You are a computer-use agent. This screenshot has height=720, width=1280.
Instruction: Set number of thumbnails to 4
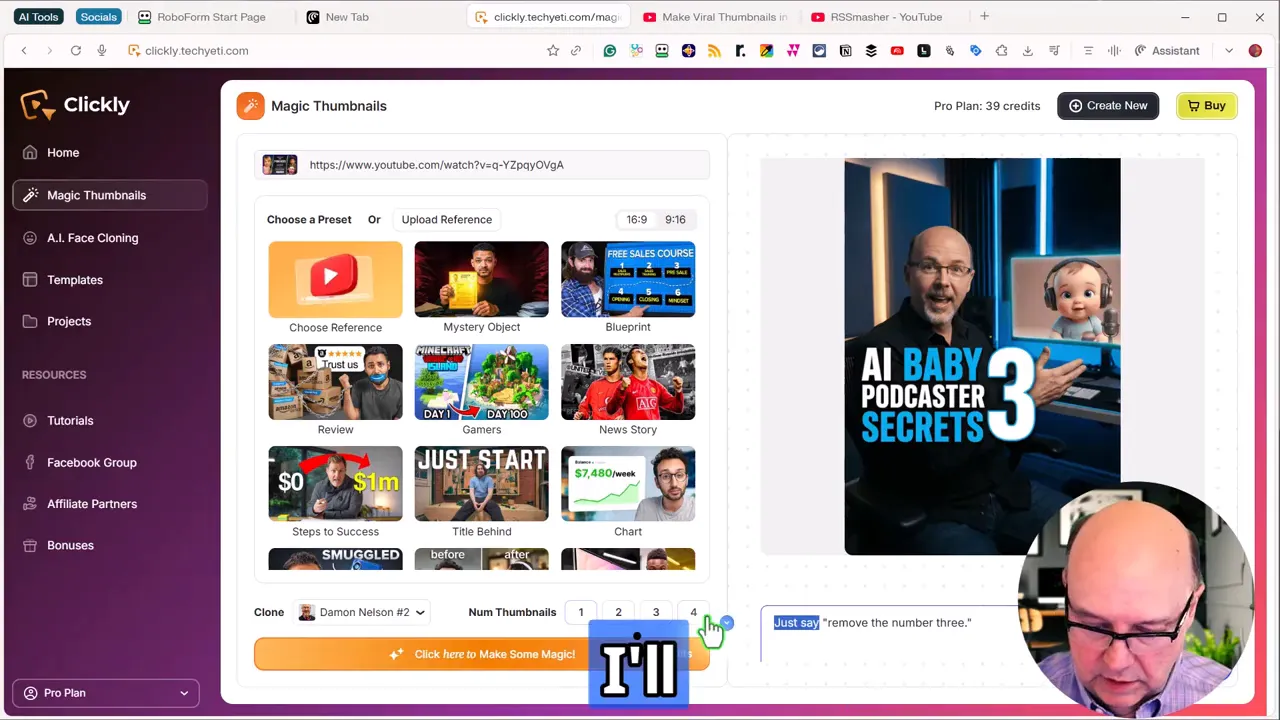click(693, 612)
